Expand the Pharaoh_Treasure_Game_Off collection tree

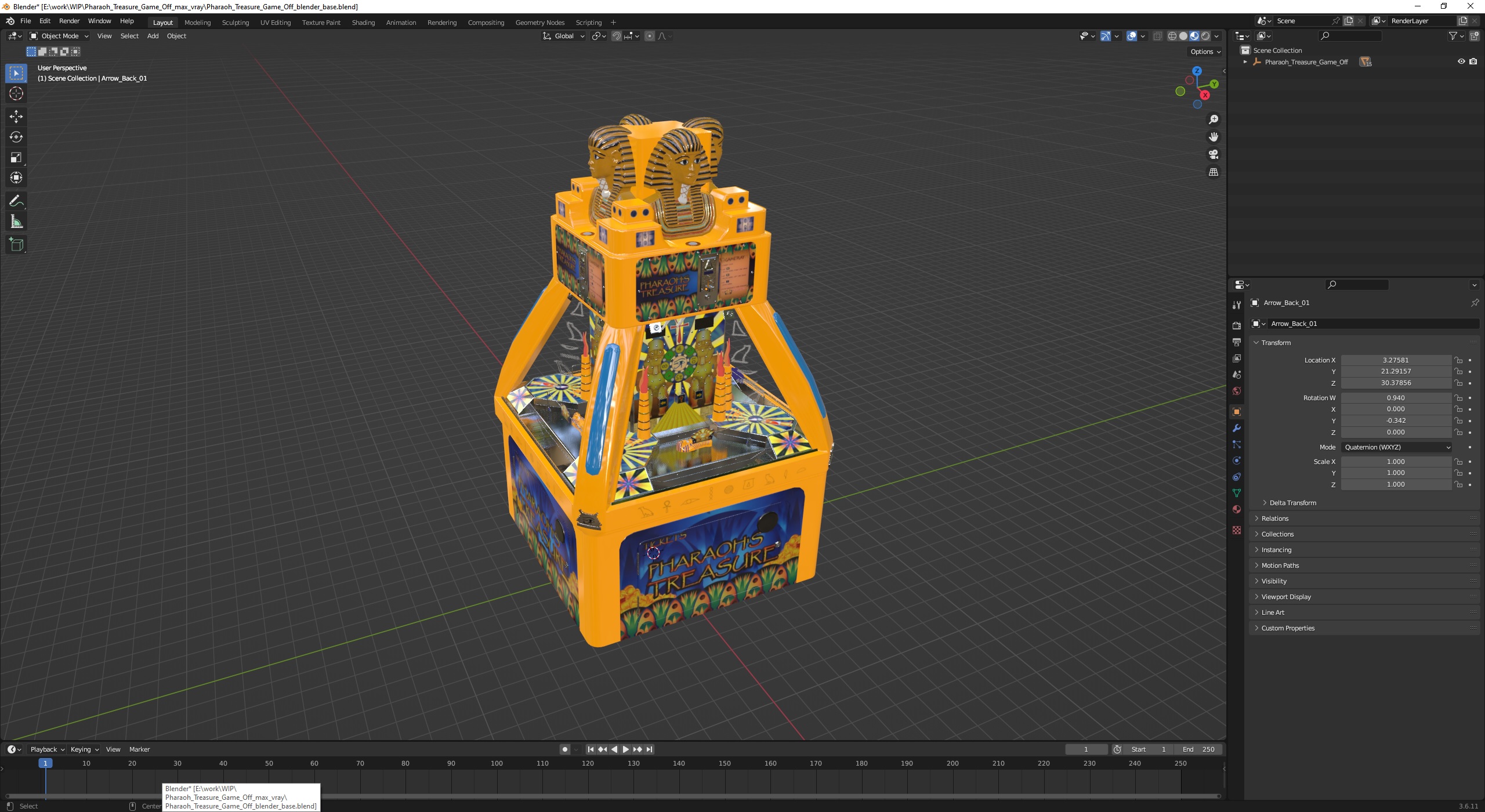(x=1245, y=61)
